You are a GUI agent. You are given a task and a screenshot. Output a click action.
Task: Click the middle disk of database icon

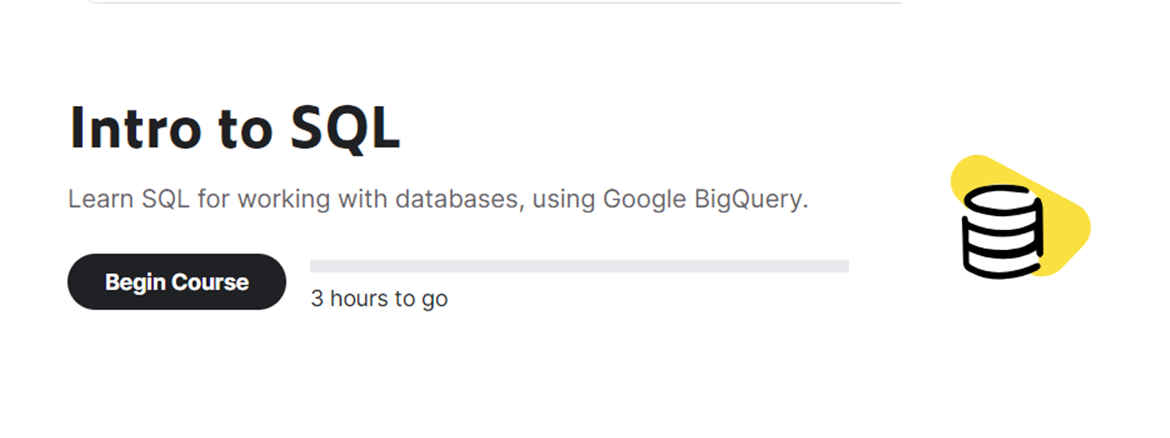(x=1002, y=231)
